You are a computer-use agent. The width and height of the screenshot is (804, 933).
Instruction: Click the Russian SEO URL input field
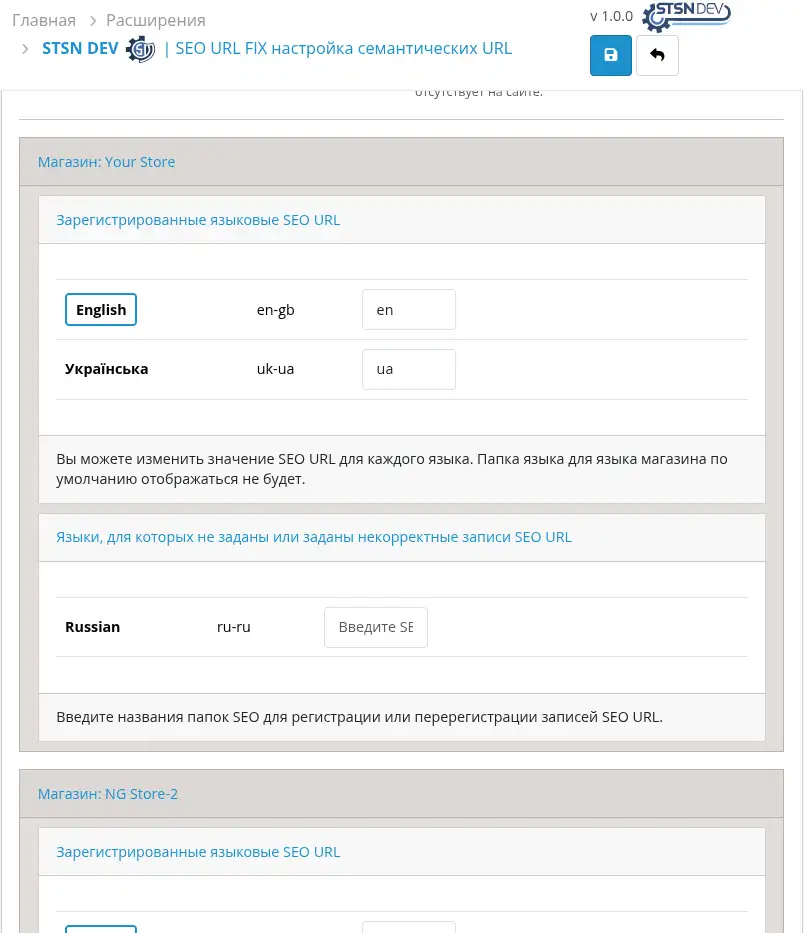[375, 627]
